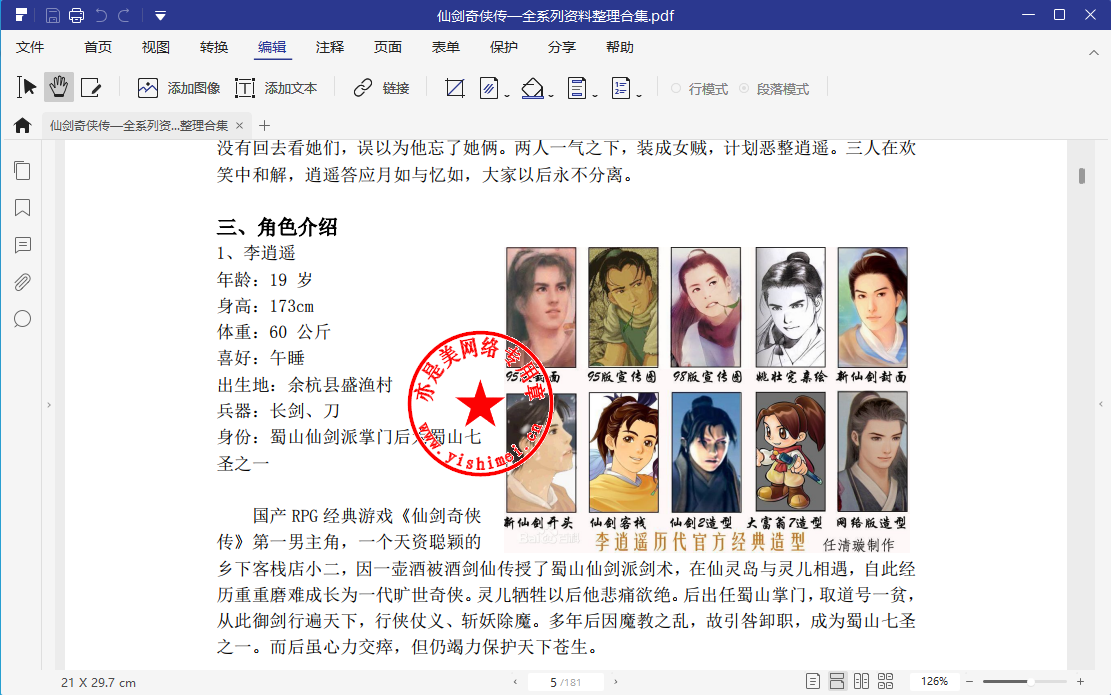
Task: Switch to continuous scrolling view
Action: [837, 682]
